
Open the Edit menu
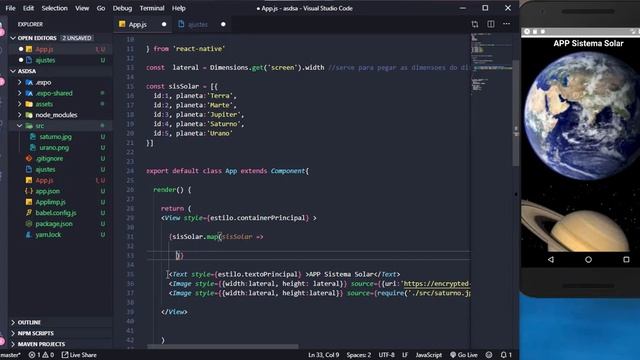point(28,8)
